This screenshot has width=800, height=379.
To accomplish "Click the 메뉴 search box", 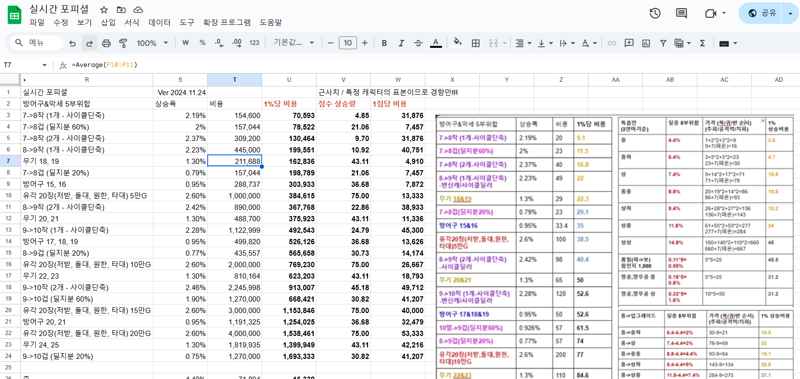I will click(x=36, y=43).
